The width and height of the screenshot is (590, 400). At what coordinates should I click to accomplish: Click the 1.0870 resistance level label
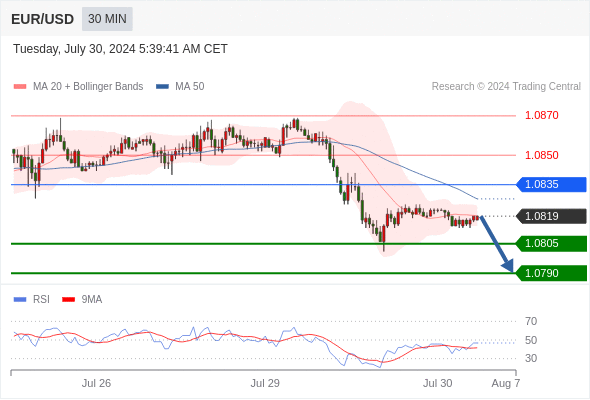[541, 115]
